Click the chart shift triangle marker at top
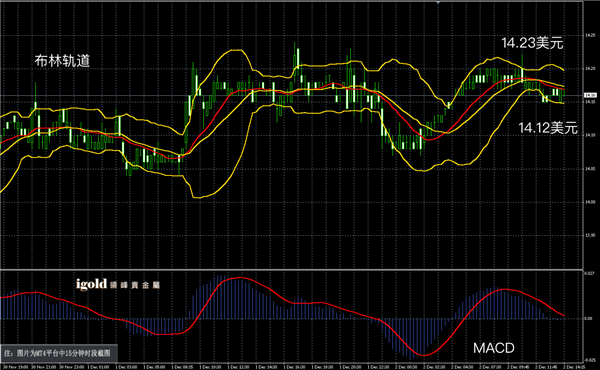 (438, 2)
